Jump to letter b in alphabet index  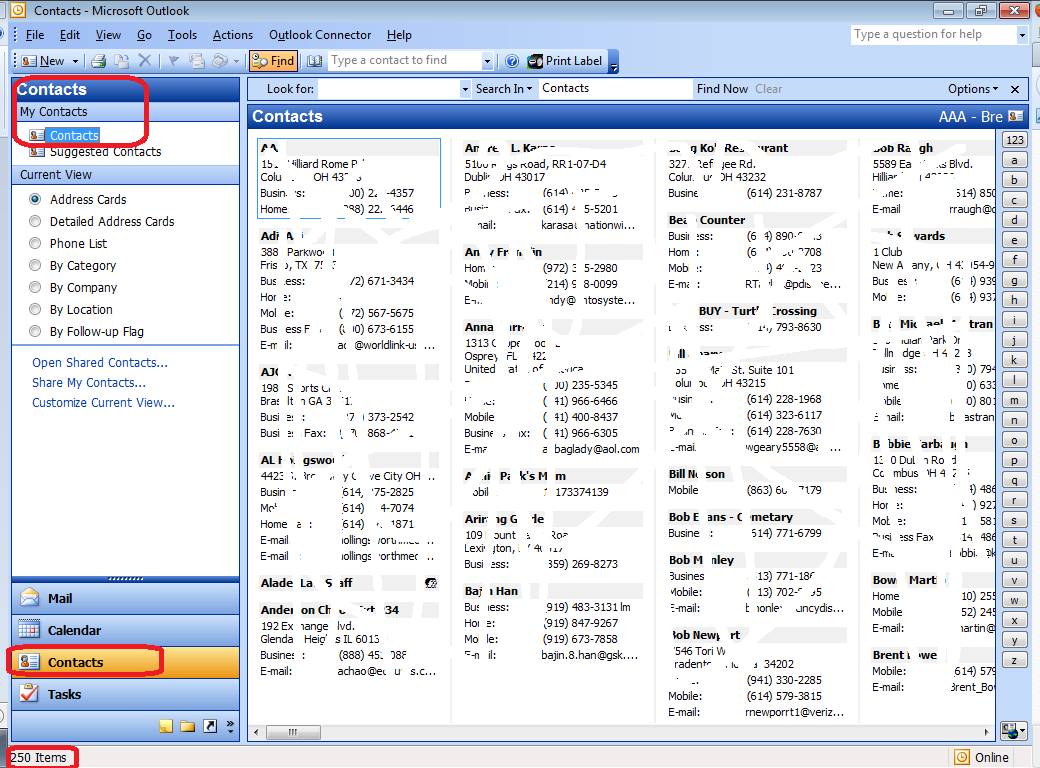click(1014, 180)
